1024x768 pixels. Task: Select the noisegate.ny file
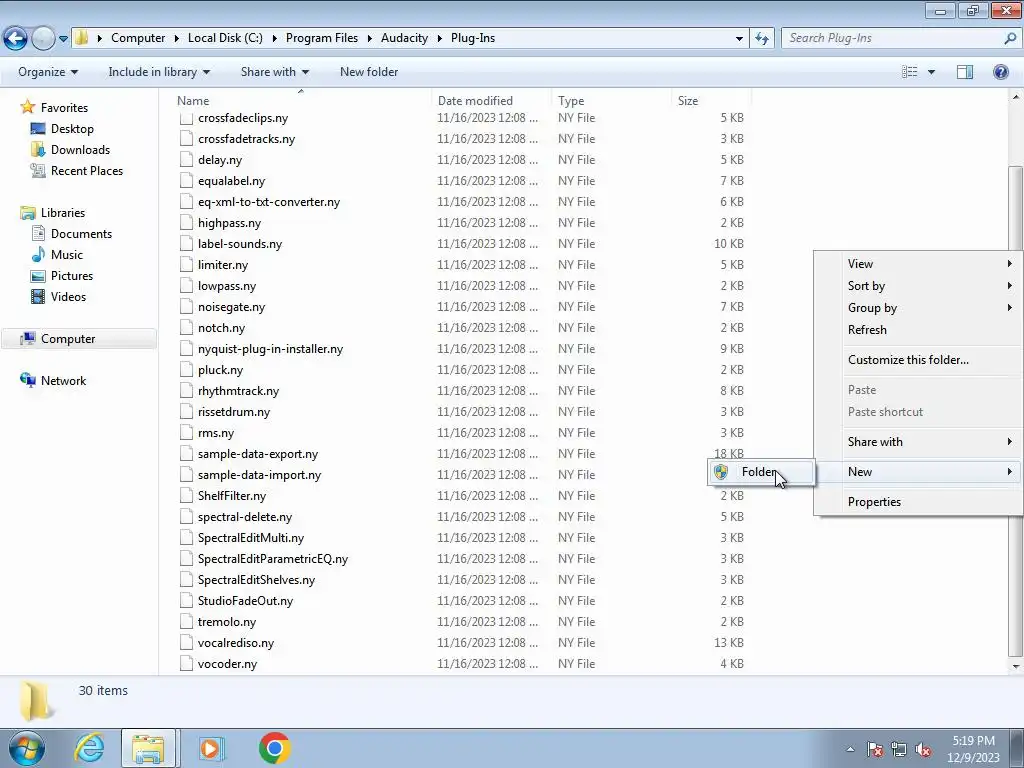(x=231, y=307)
